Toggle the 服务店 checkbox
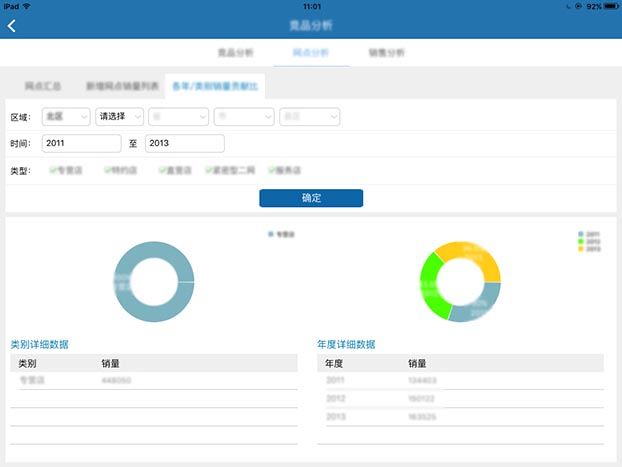Viewport: 622px width, 467px height. [x=271, y=171]
